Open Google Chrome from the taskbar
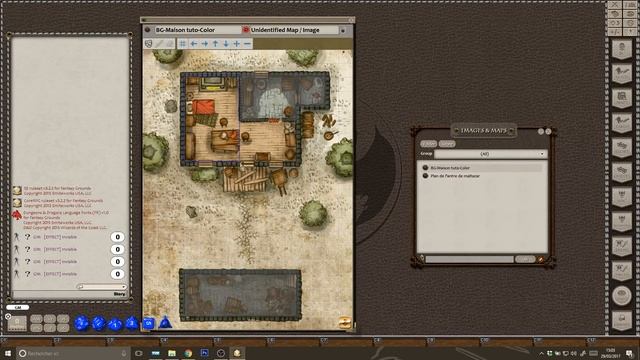The width and height of the screenshot is (640, 360). point(188,353)
